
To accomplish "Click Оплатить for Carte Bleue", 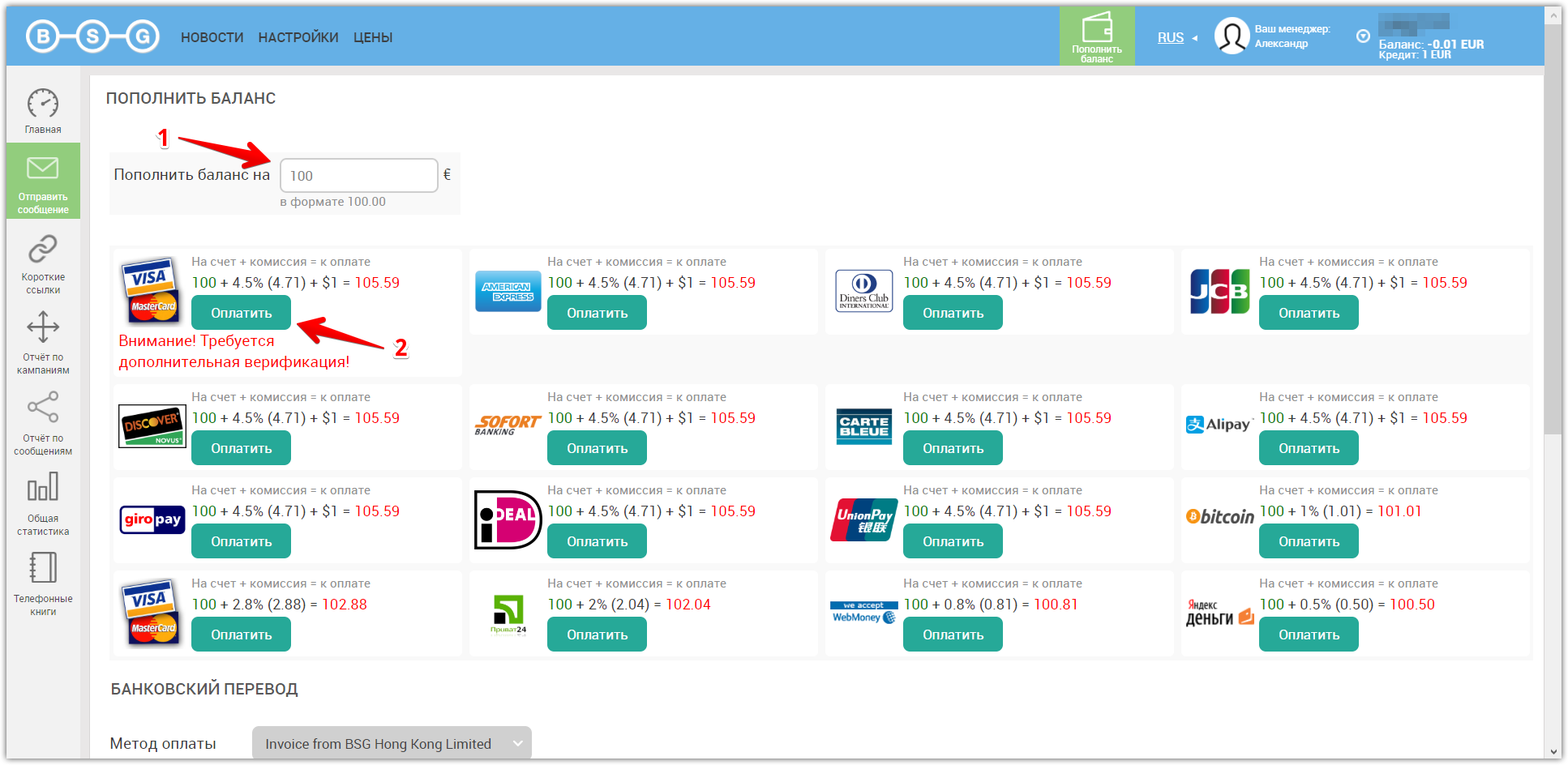I will coord(953,448).
